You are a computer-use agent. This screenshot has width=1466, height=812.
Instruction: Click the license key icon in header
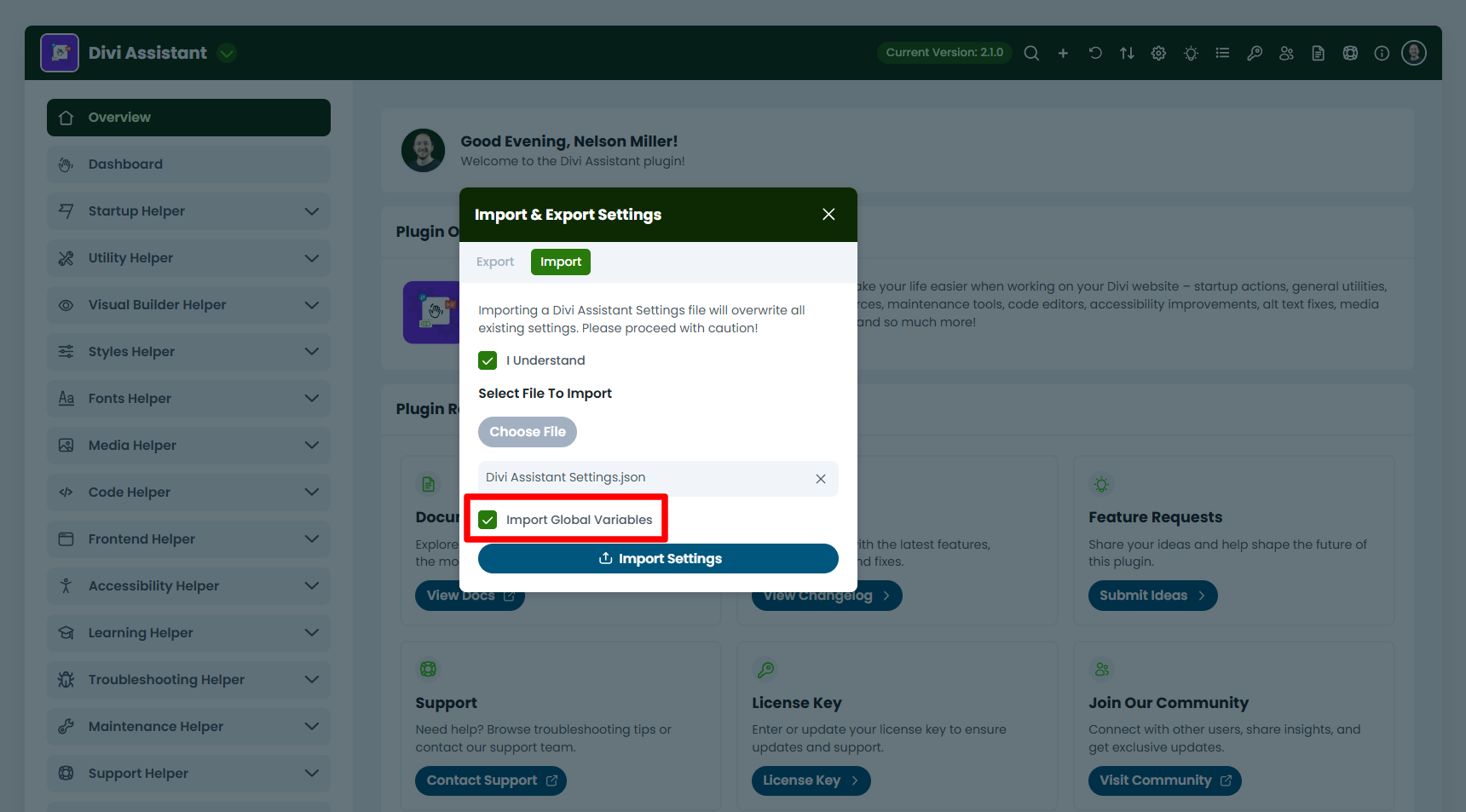pos(1255,53)
